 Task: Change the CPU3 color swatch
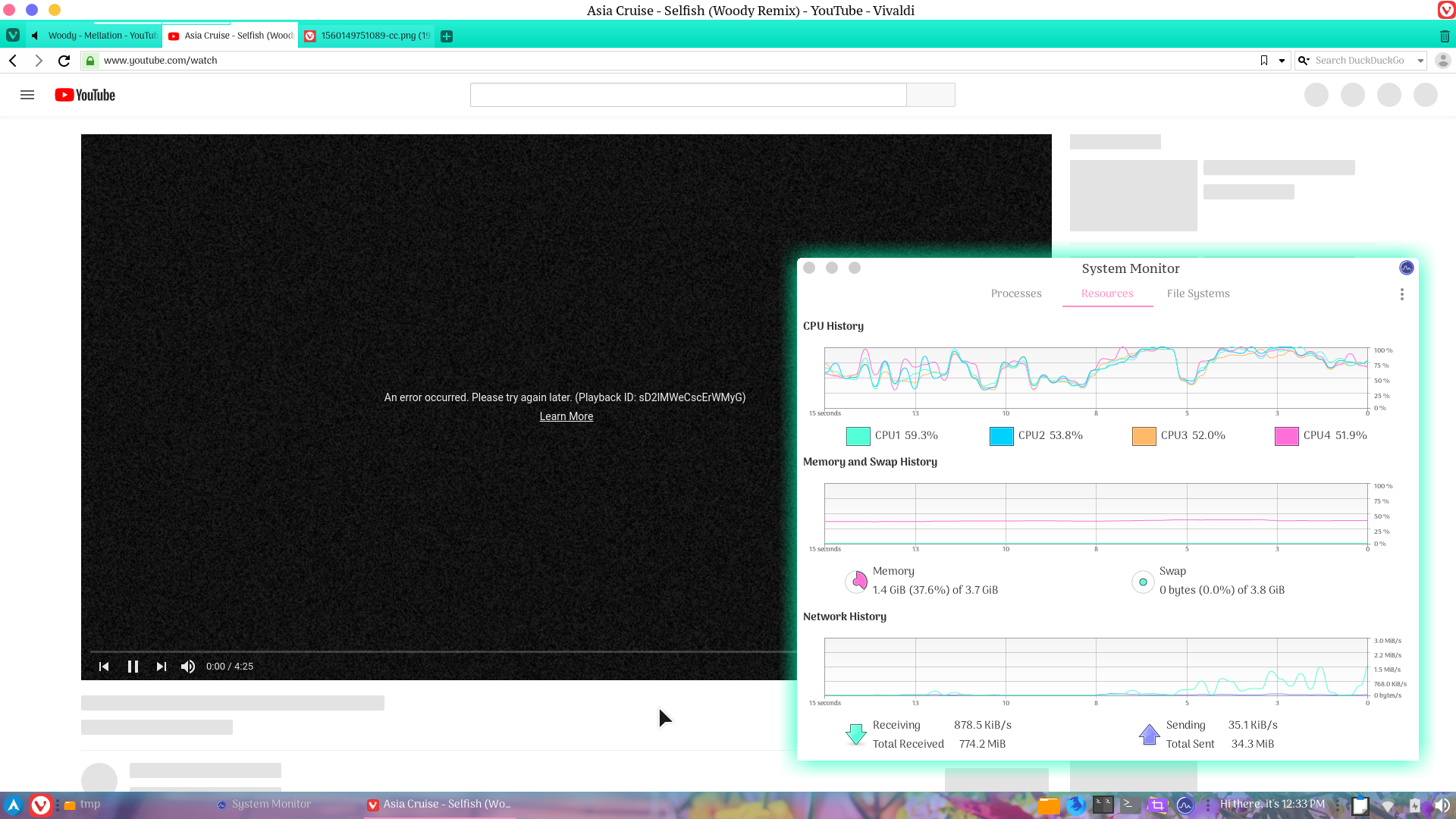[x=1144, y=436]
